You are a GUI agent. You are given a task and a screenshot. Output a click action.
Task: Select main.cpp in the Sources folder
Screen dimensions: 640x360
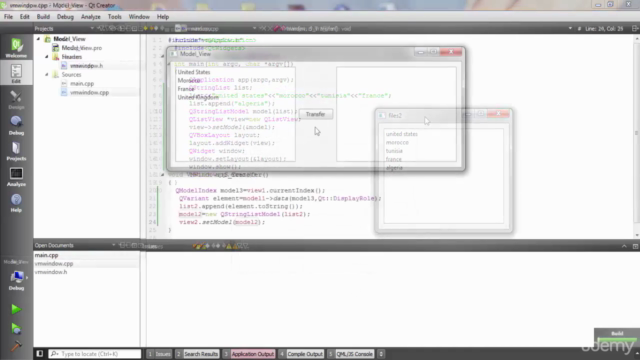(82, 84)
